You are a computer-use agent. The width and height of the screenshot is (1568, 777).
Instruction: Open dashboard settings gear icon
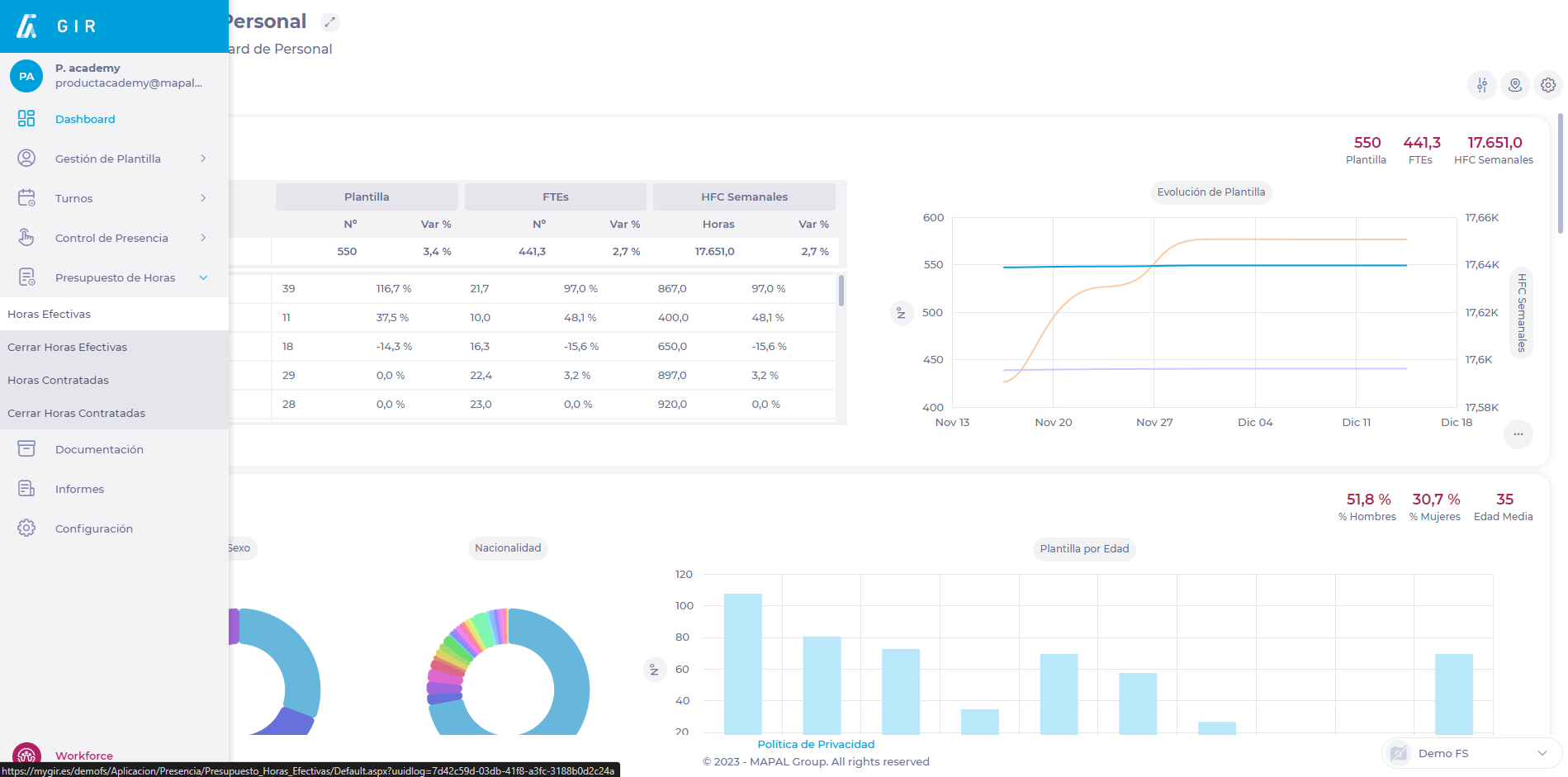coord(1548,85)
